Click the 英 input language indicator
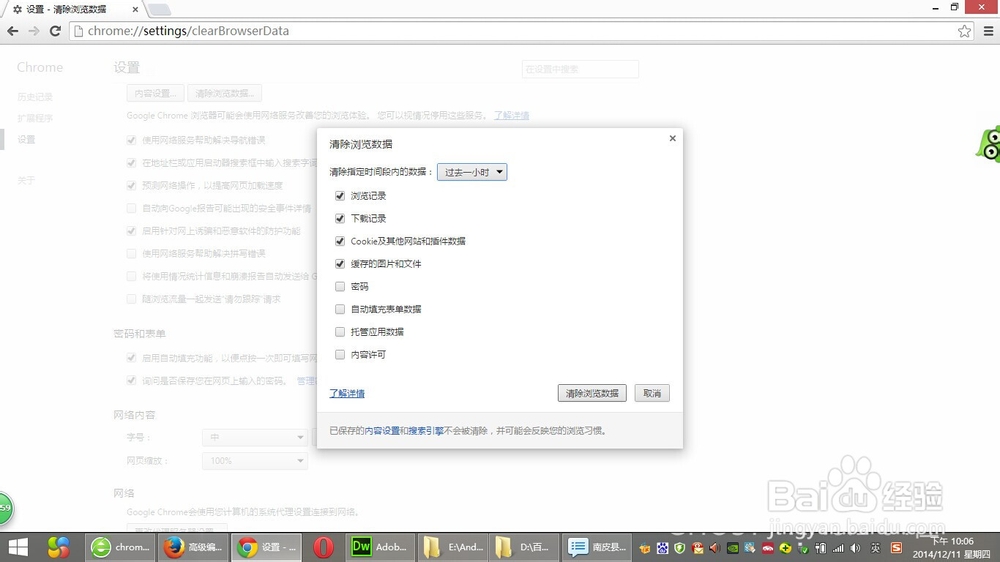 [x=876, y=548]
